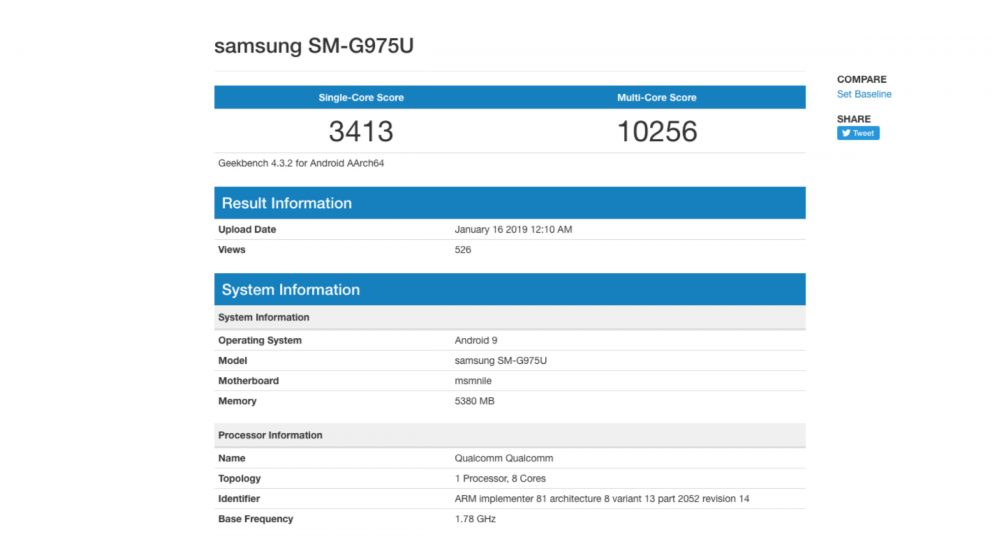Click the Android 9 operating system value
Image resolution: width=1000 pixels, height=560 pixels.
click(x=476, y=341)
